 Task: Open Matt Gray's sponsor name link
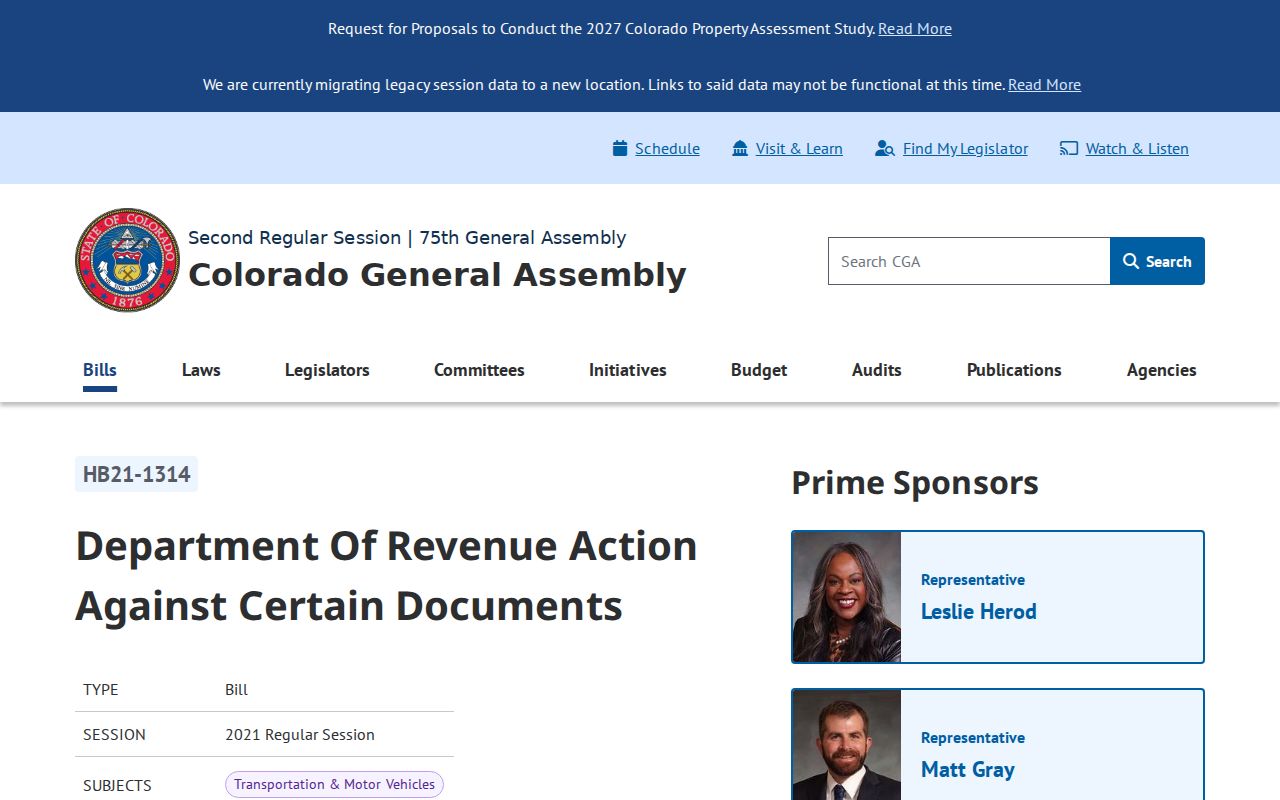967,769
